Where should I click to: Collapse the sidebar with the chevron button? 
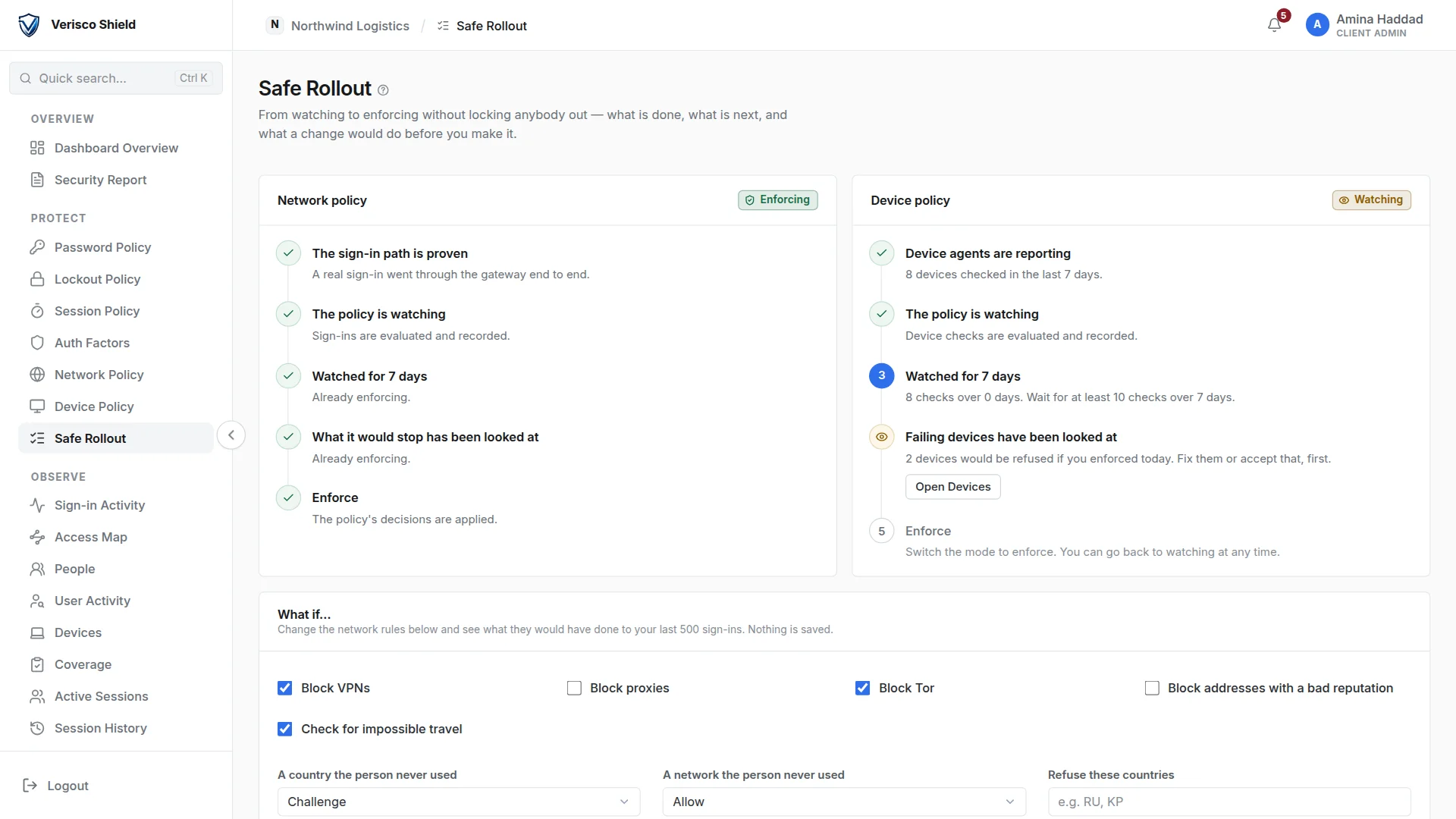pos(231,435)
